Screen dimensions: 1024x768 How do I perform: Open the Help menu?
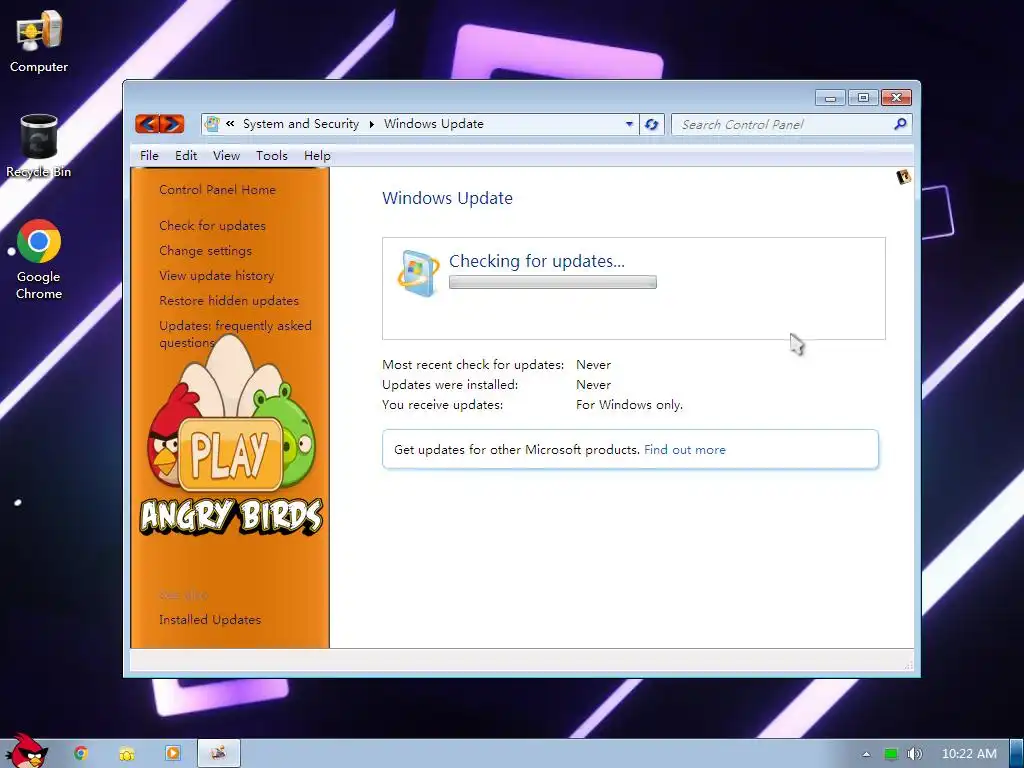tap(317, 155)
